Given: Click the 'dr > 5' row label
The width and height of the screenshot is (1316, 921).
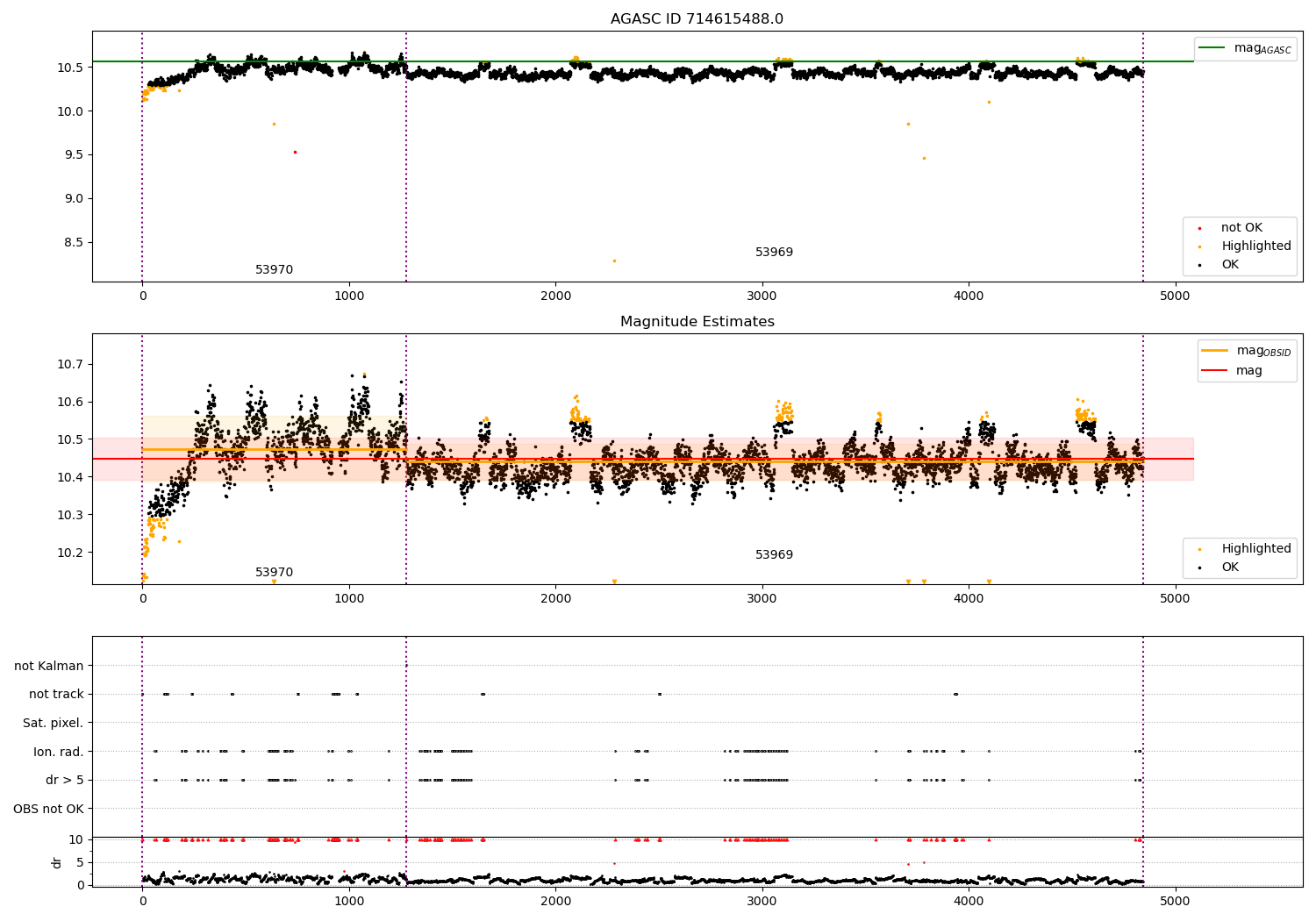Looking at the screenshot, I should pyautogui.click(x=65, y=780).
